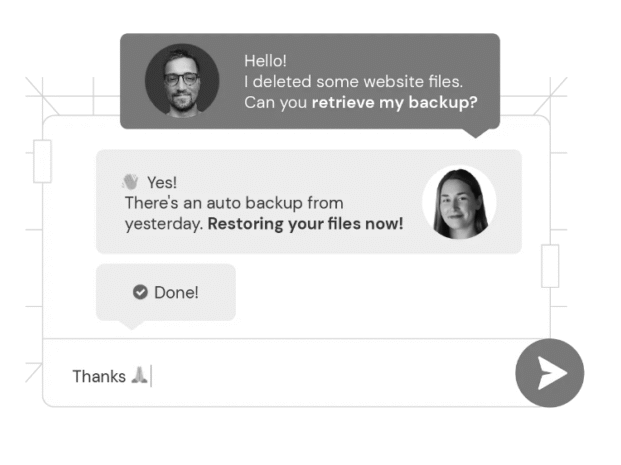Open the bearded man's avatar photo

pyautogui.click(x=181, y=79)
